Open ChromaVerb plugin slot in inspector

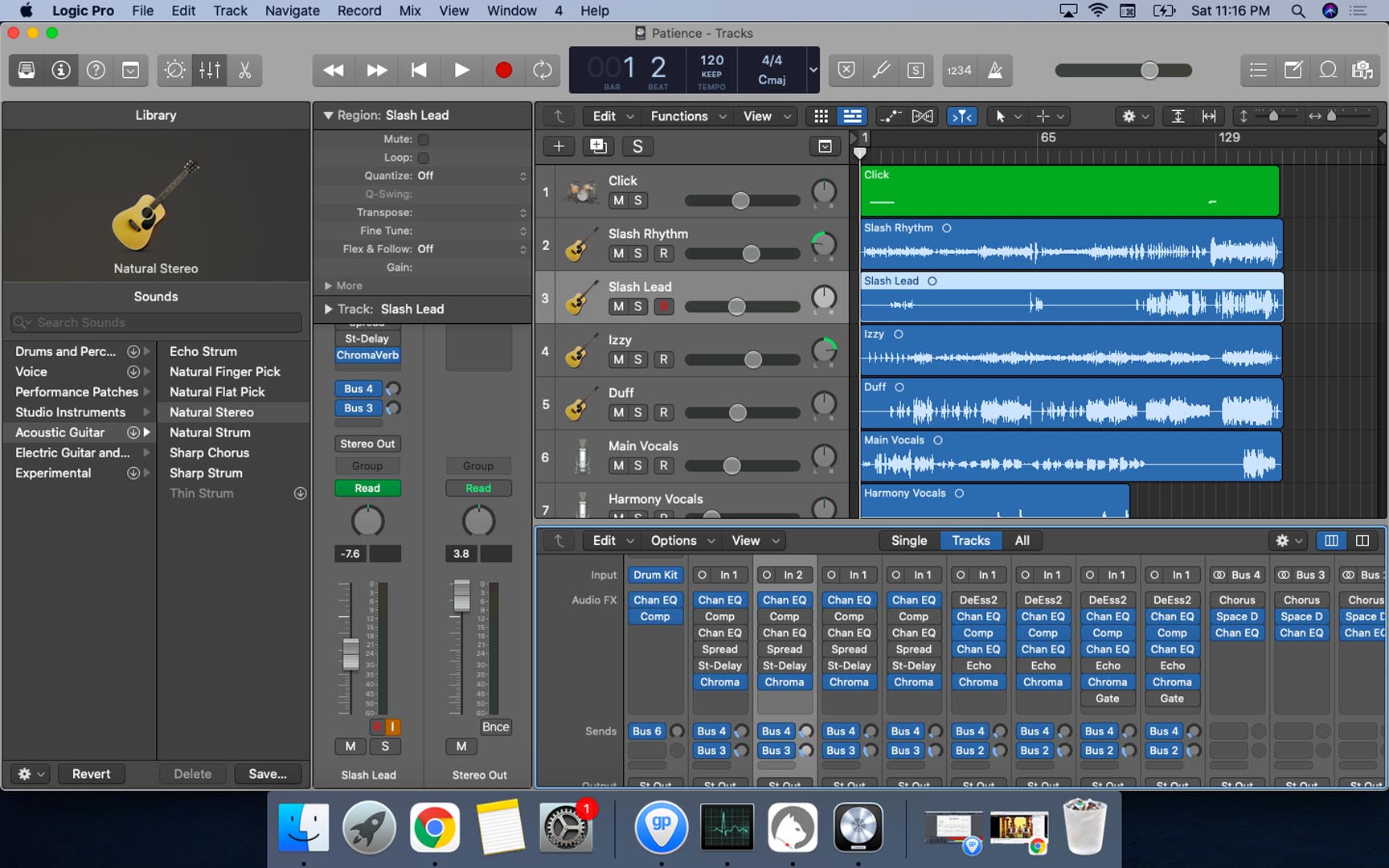(367, 355)
